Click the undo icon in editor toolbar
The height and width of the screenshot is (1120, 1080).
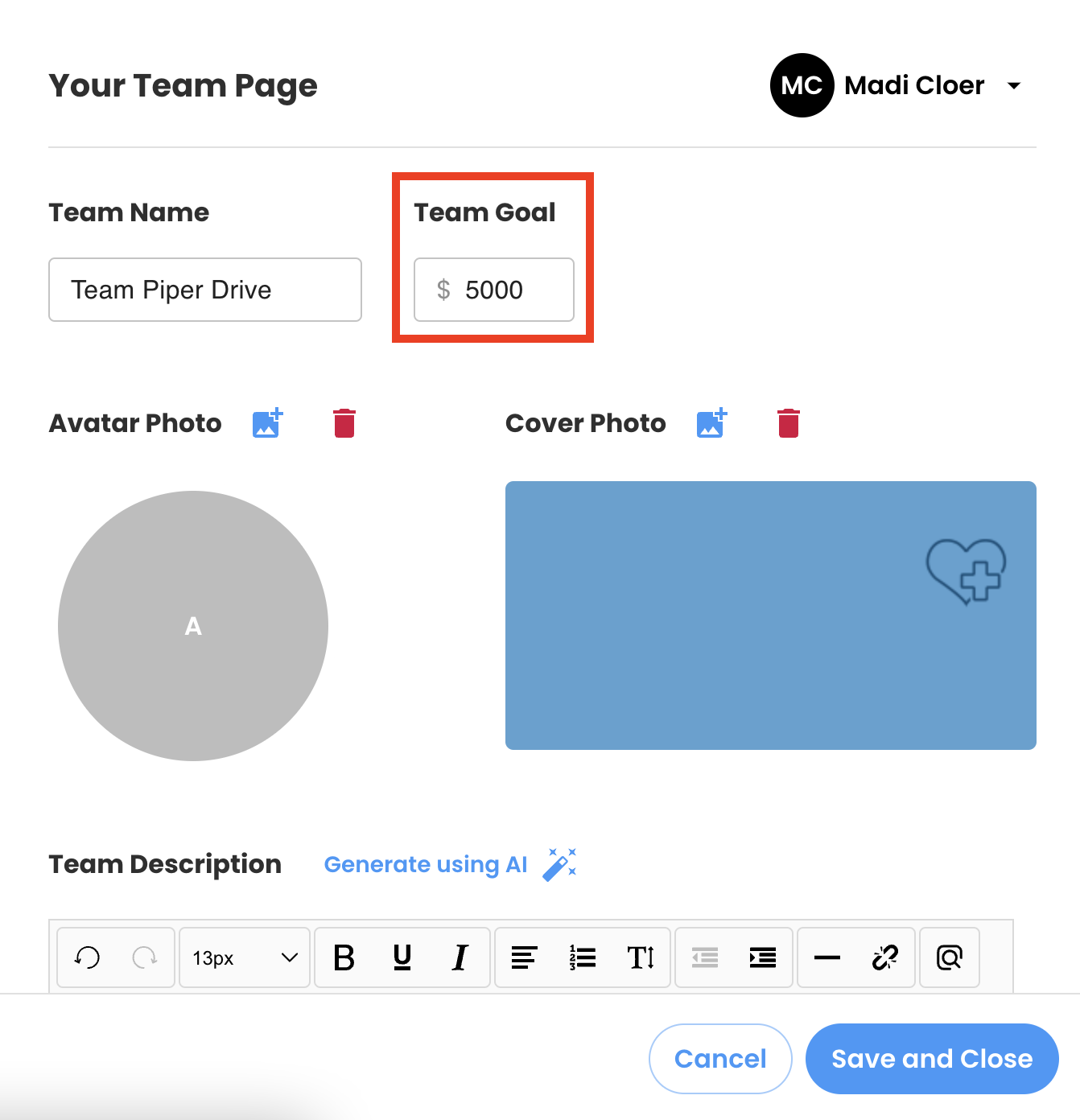(x=87, y=957)
